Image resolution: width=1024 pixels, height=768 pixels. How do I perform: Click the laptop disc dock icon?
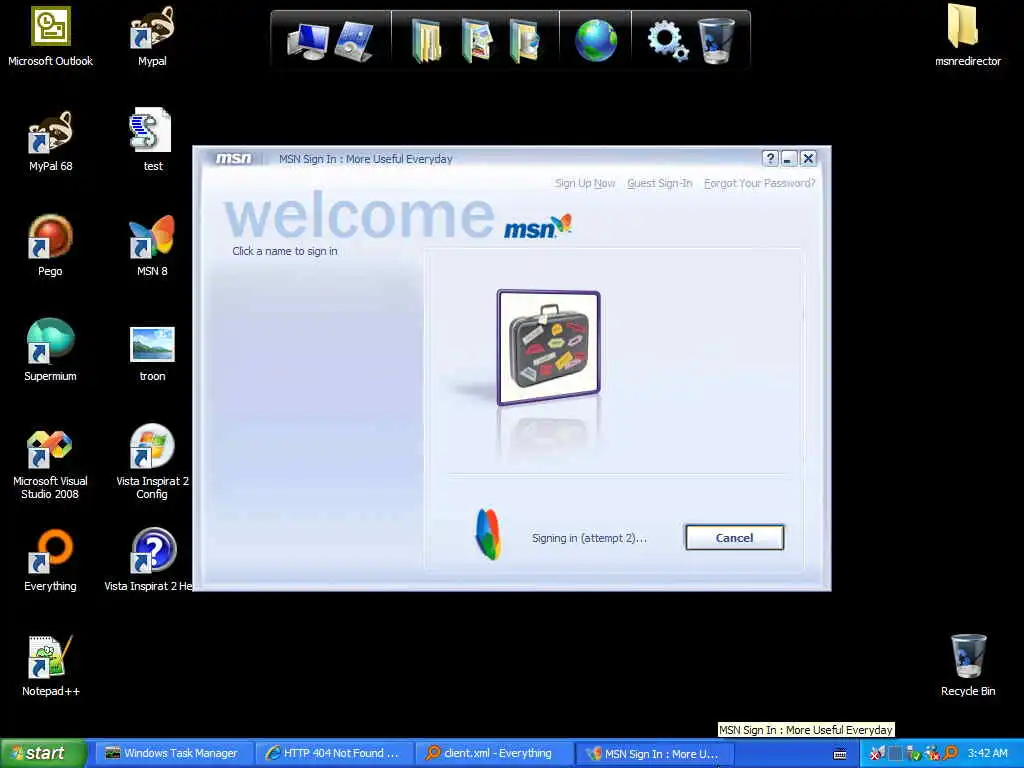pyautogui.click(x=354, y=40)
